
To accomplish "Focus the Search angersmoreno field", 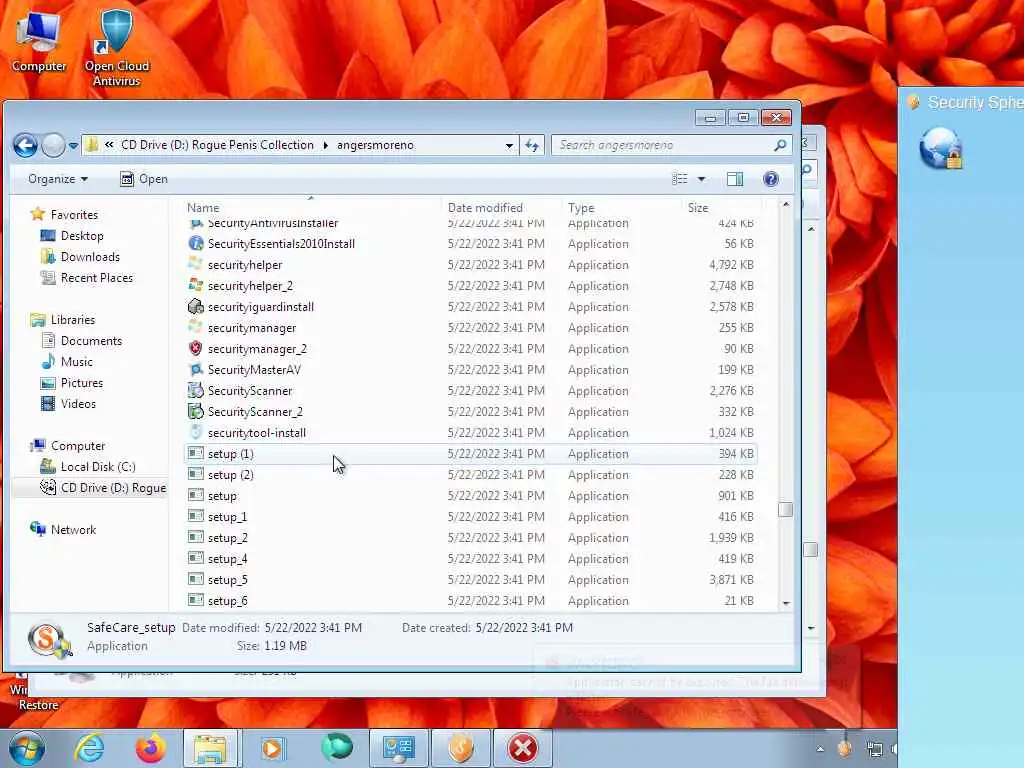I will coord(663,145).
